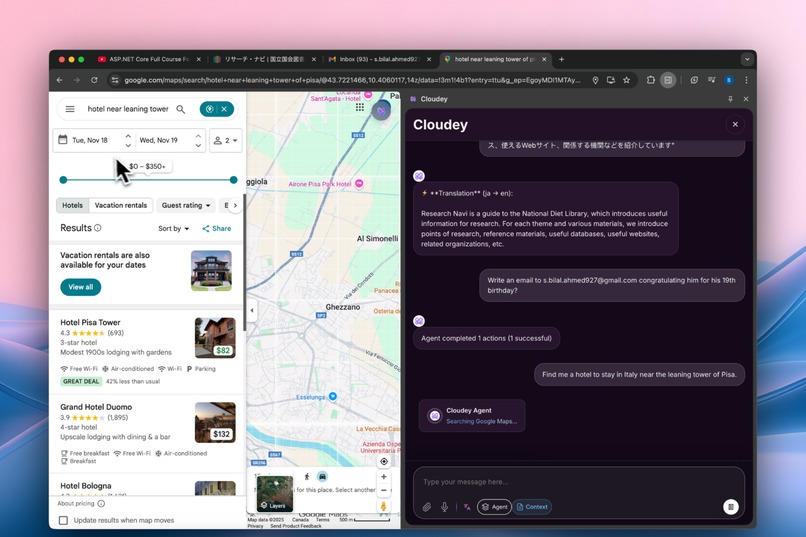Open the Hotel Pisa Tower $82 photo
Image resolution: width=806 pixels, height=537 pixels.
point(215,338)
